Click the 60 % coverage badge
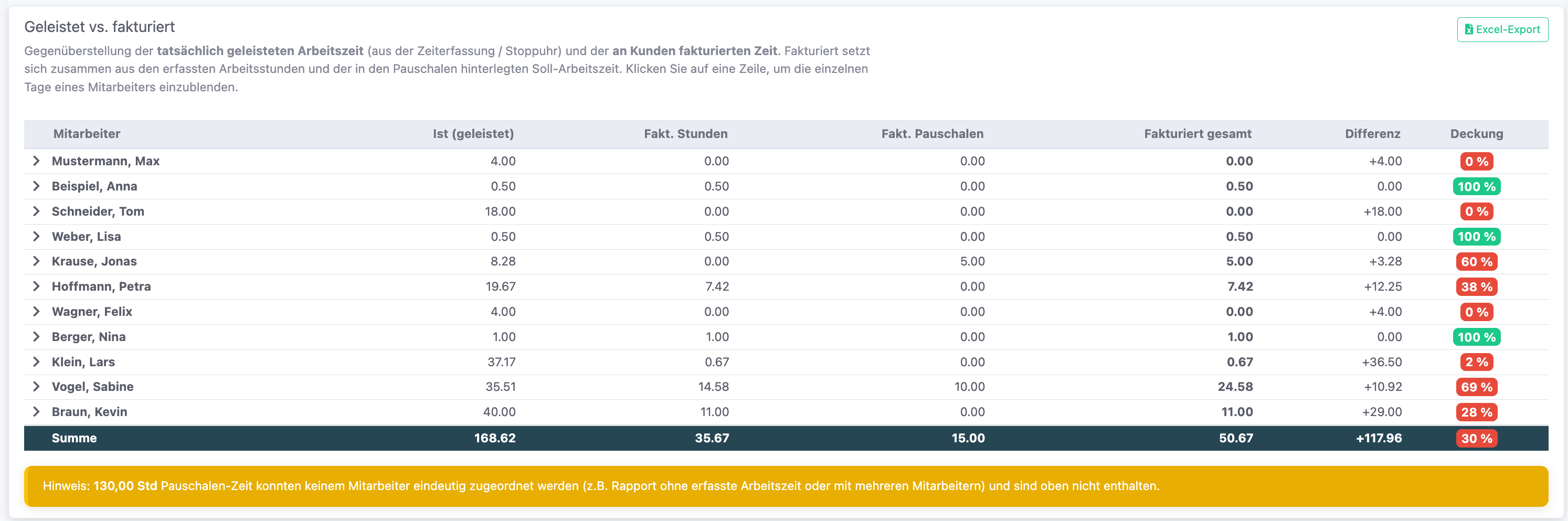The width and height of the screenshot is (1568, 521). 1476,262
